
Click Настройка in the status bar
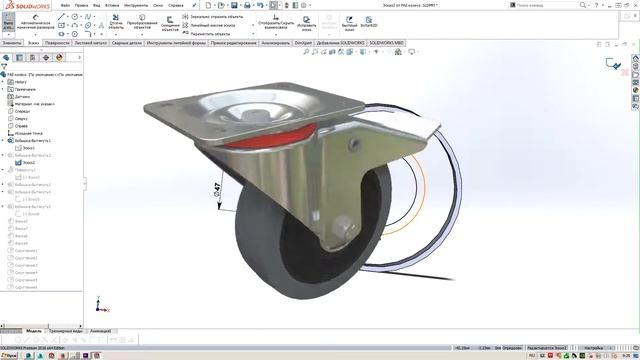coord(593,348)
